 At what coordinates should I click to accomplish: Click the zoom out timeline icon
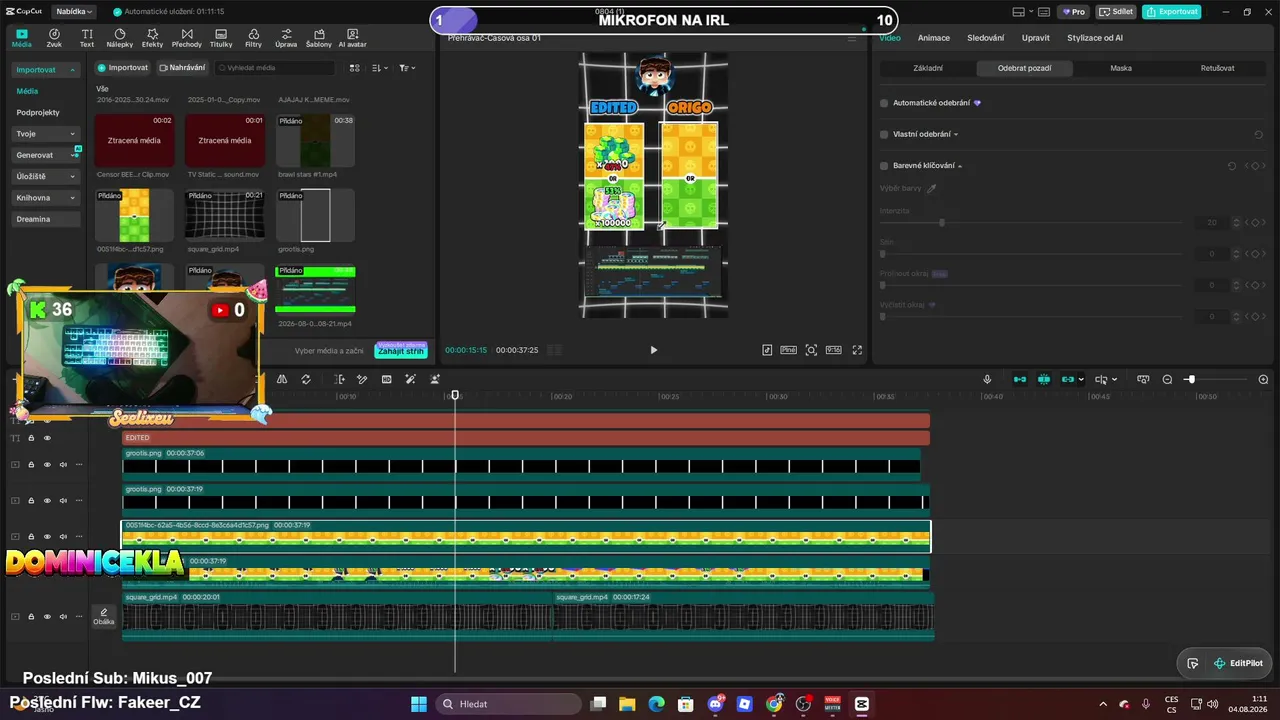point(1167,380)
